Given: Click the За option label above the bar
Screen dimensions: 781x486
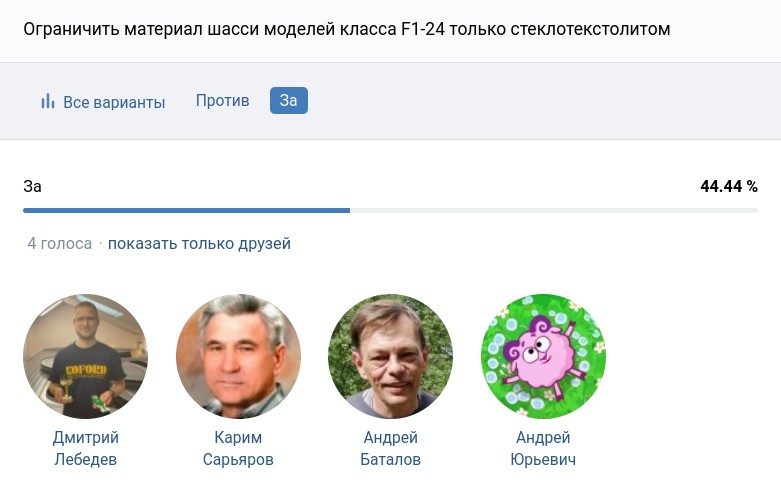Looking at the screenshot, I should [33, 186].
